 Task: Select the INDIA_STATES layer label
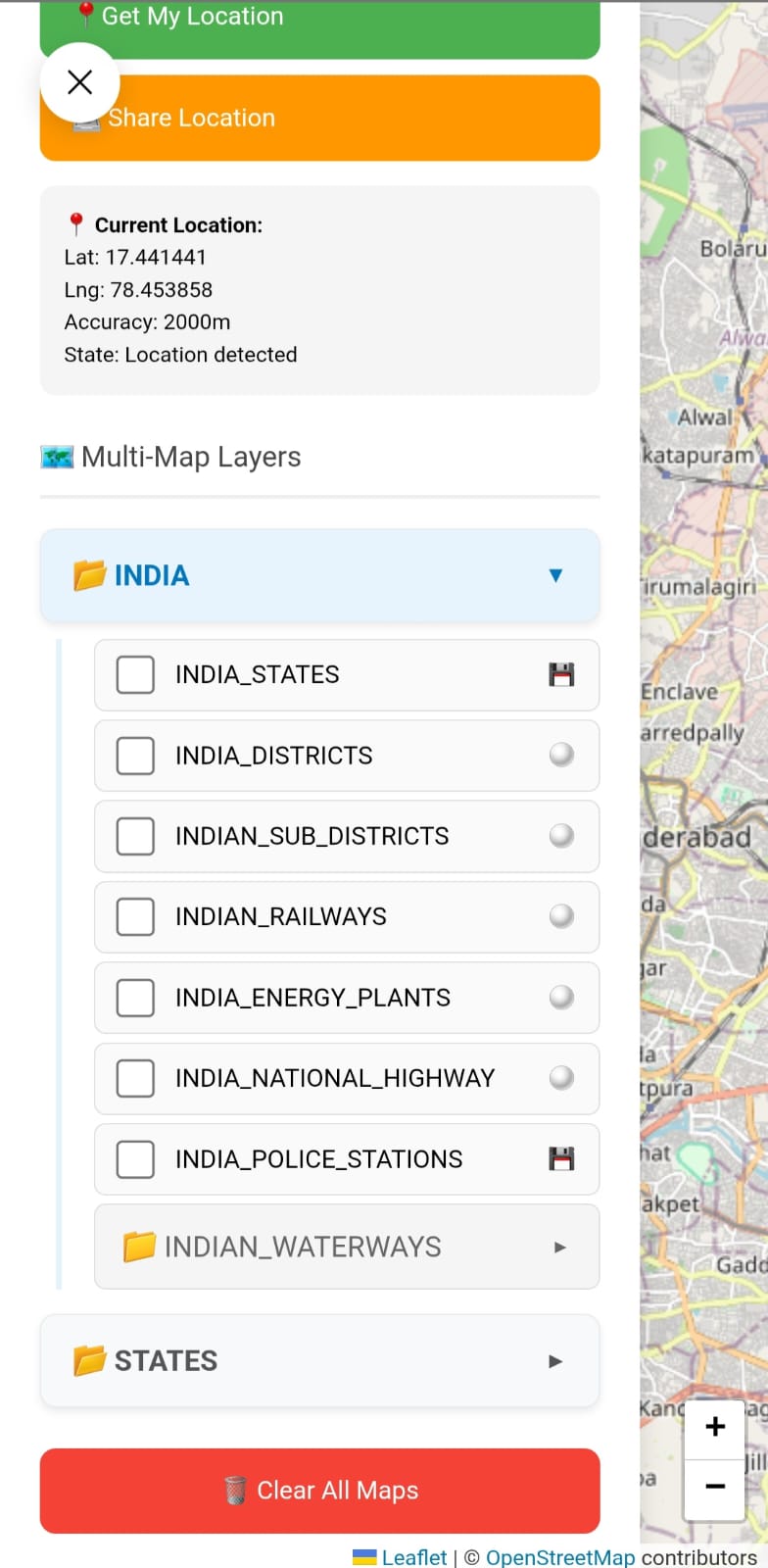(x=258, y=674)
